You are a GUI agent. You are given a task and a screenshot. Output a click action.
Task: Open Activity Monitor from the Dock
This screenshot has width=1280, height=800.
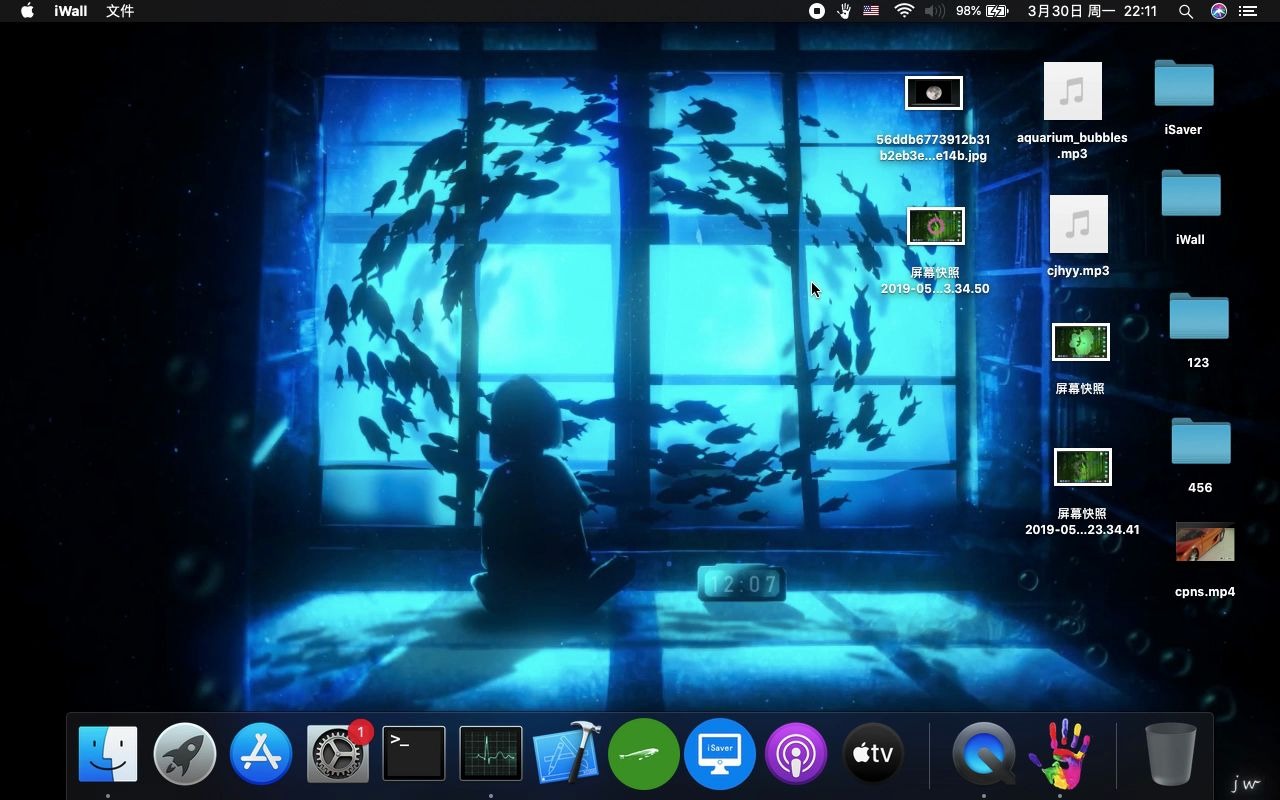[x=491, y=753]
